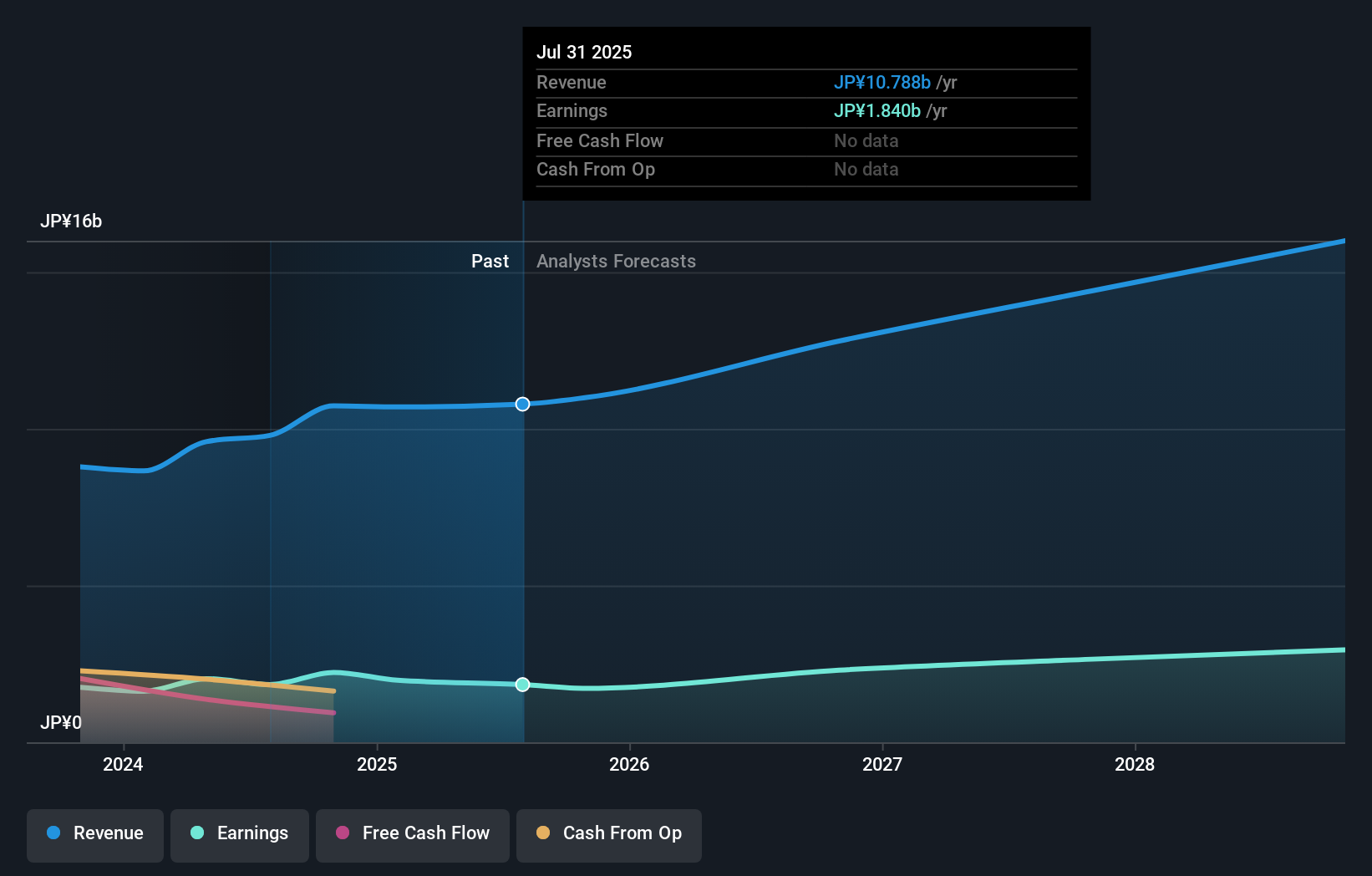1372x876 pixels.
Task: Toggle the Revenue series visibility
Action: tap(94, 834)
